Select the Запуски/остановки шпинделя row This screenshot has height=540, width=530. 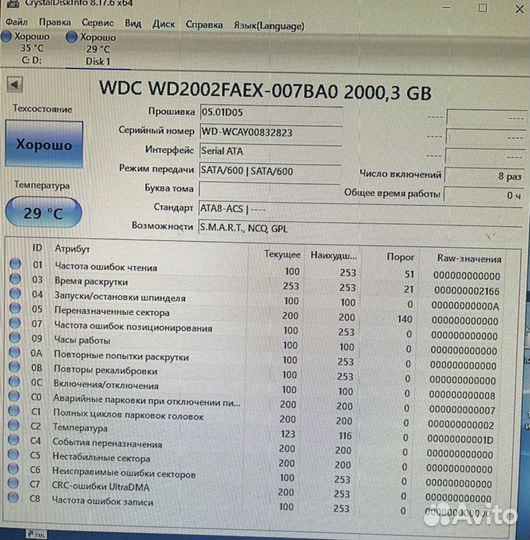tap(255, 299)
